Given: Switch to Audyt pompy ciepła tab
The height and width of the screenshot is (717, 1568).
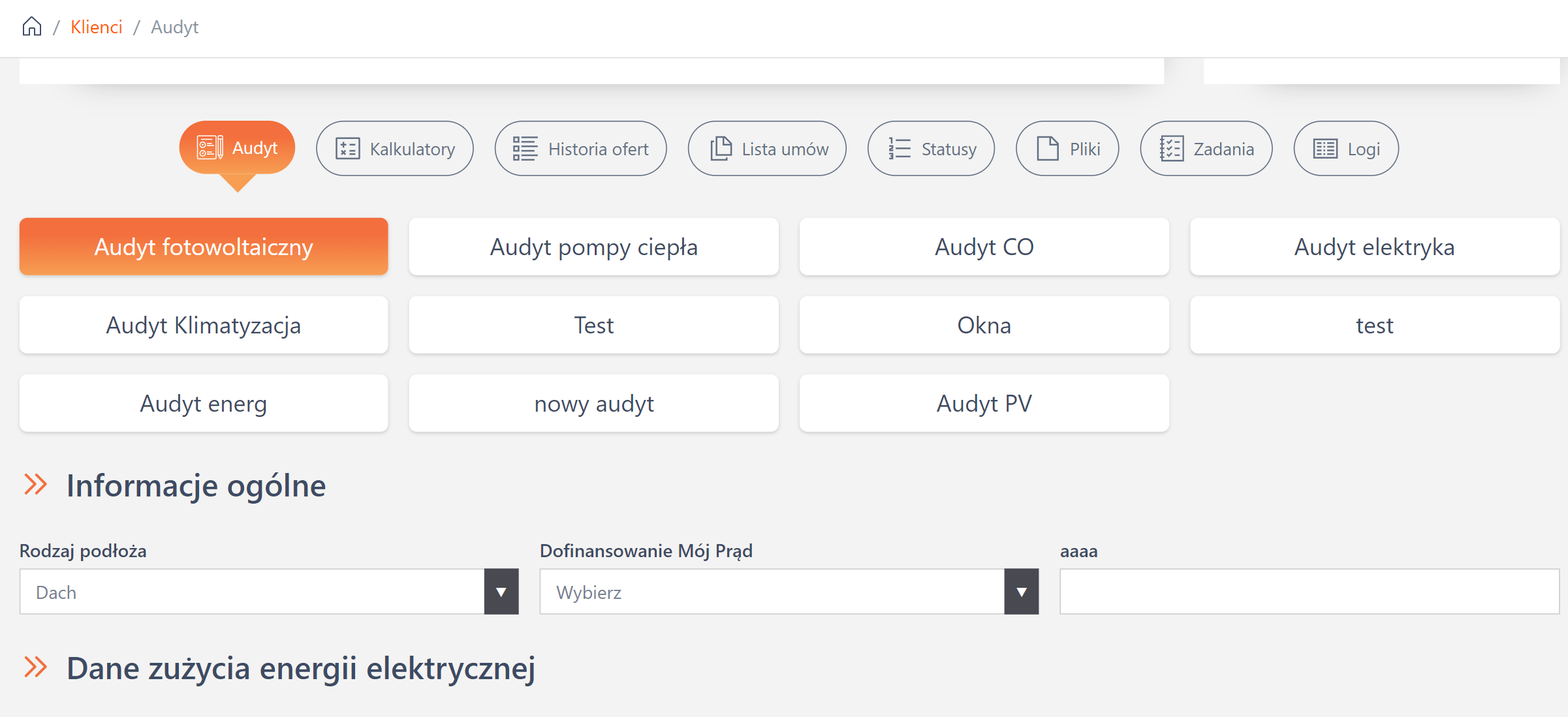Looking at the screenshot, I should [593, 247].
